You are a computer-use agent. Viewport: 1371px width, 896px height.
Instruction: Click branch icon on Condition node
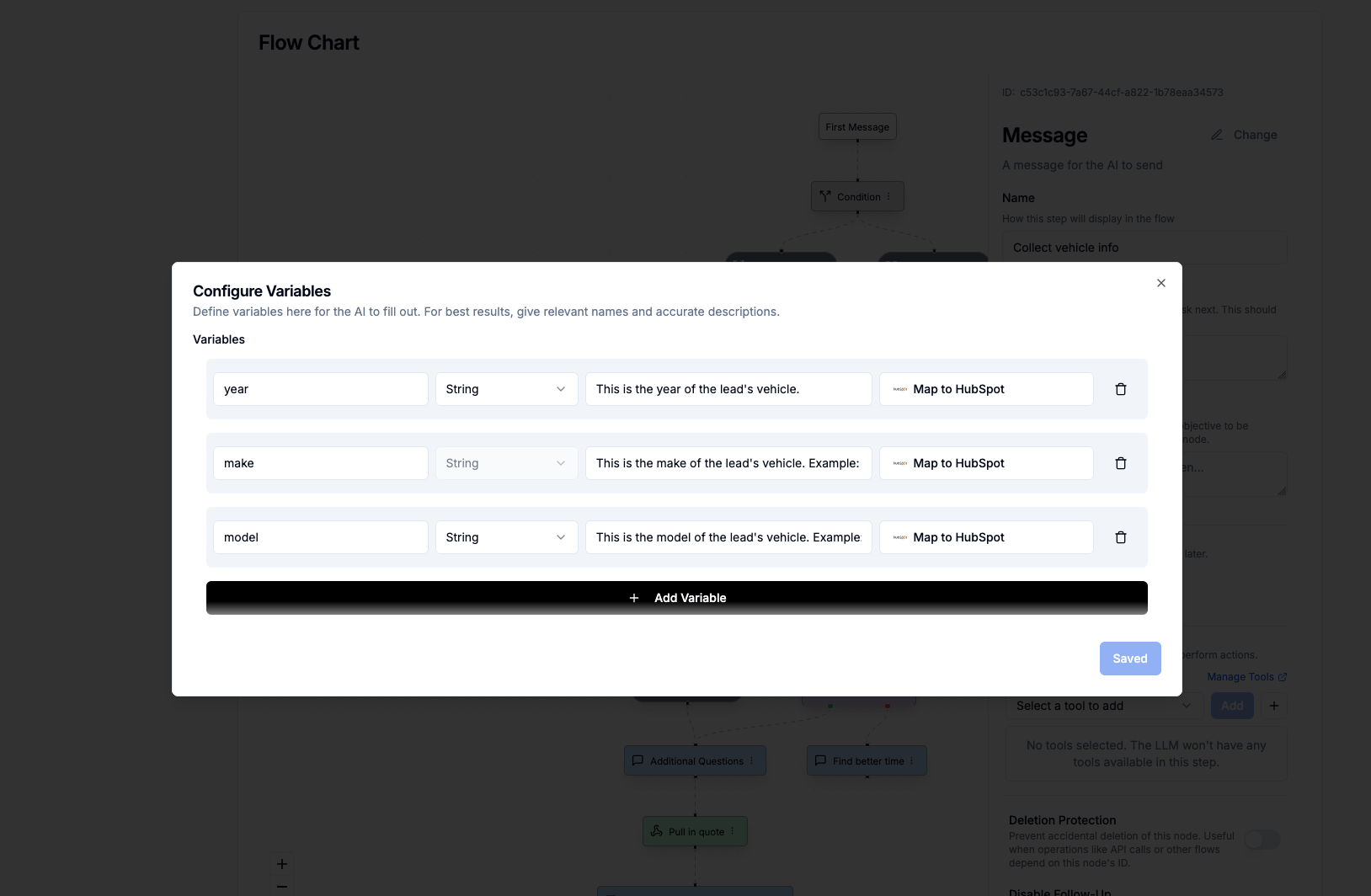pyautogui.click(x=825, y=197)
